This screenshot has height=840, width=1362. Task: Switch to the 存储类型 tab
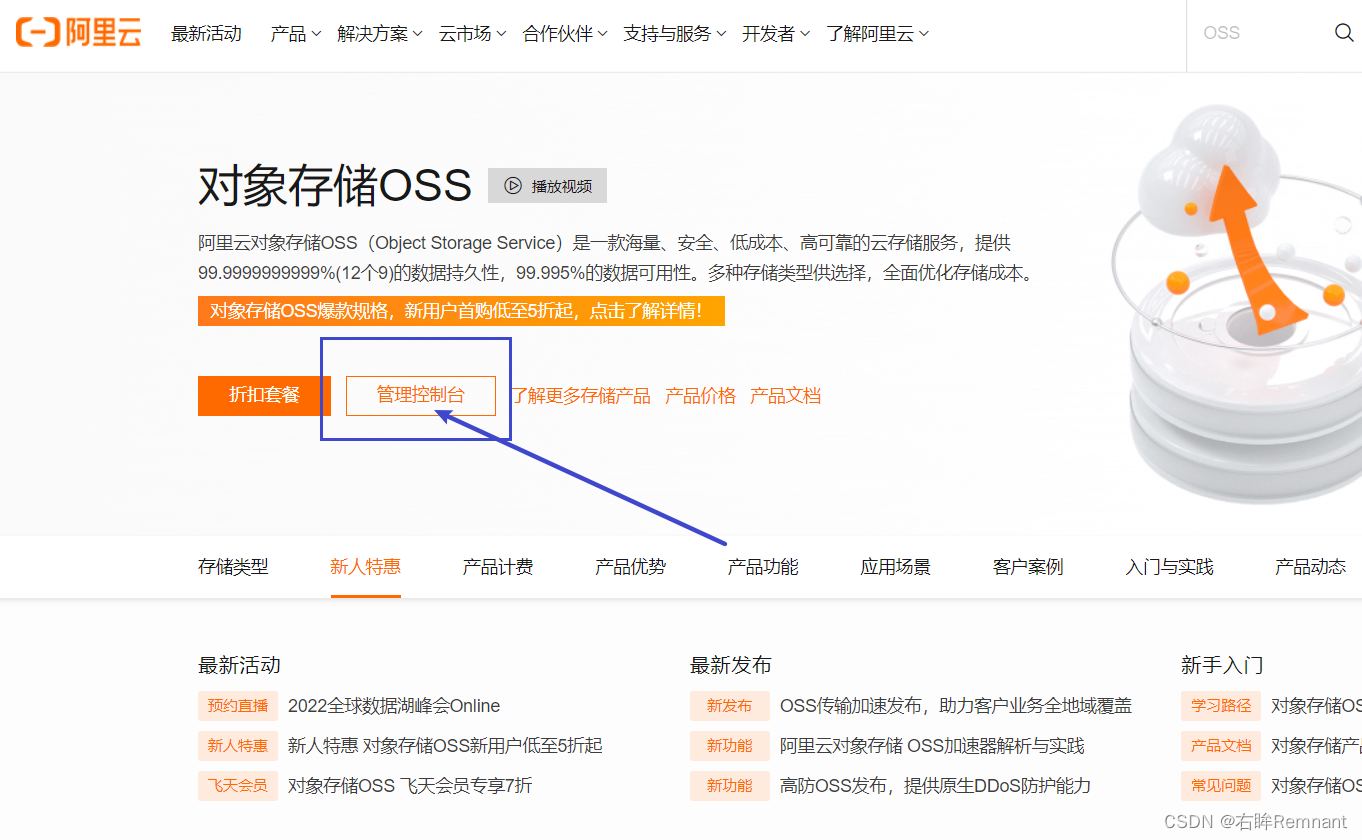coord(233,567)
